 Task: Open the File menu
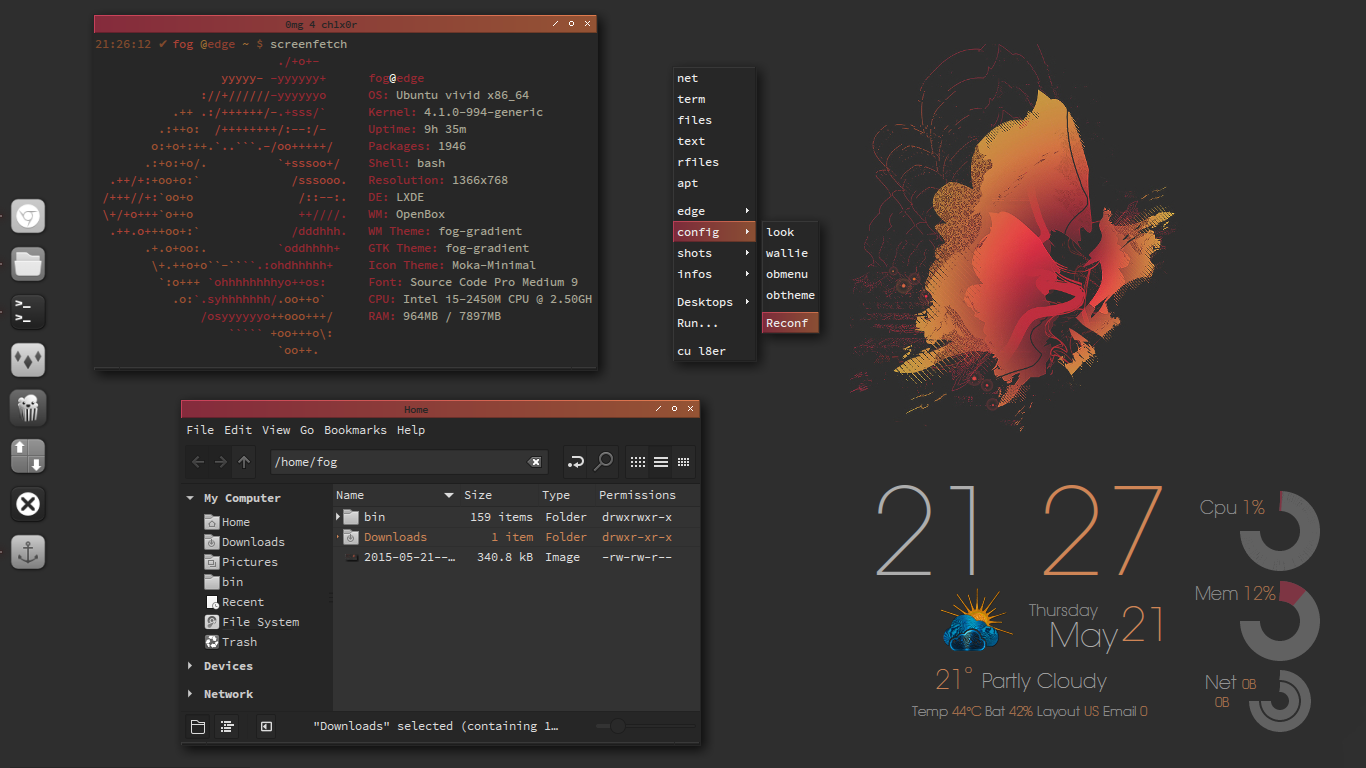tap(200, 430)
